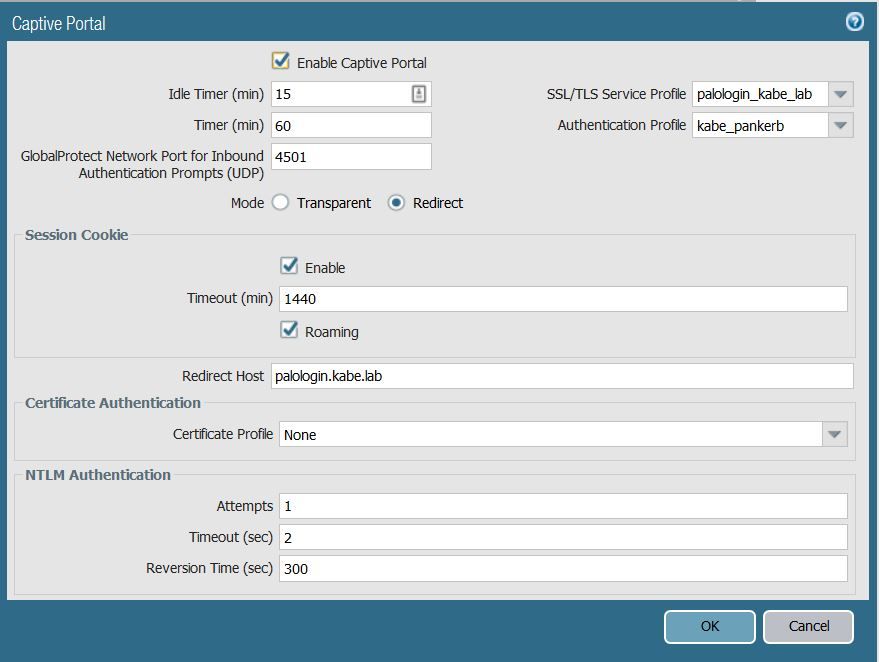The width and height of the screenshot is (879, 662).
Task: Click GlobalProtect Network Port field
Action: 350,157
